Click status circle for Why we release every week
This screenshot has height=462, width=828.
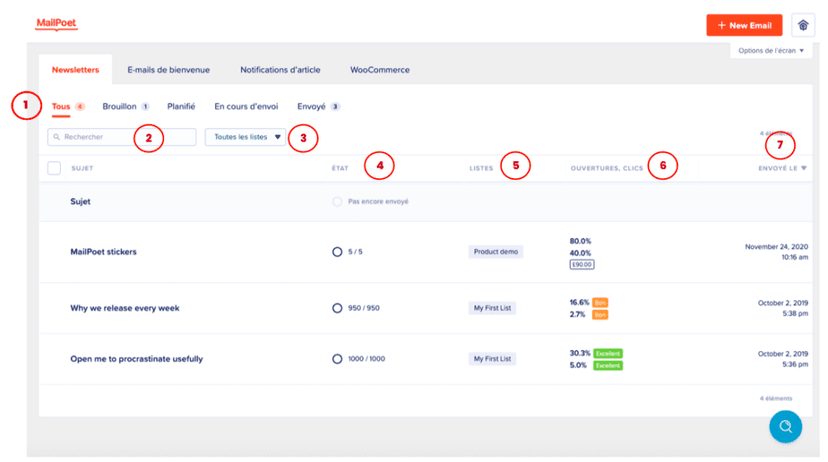pos(337,308)
